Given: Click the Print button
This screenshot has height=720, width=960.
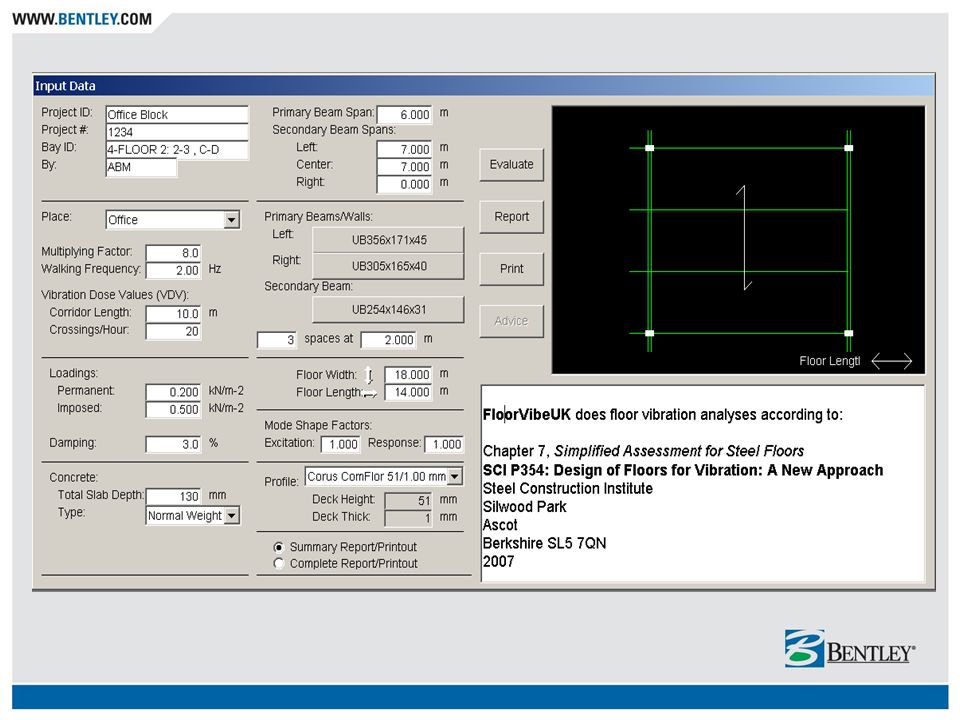Looking at the screenshot, I should 511,269.
